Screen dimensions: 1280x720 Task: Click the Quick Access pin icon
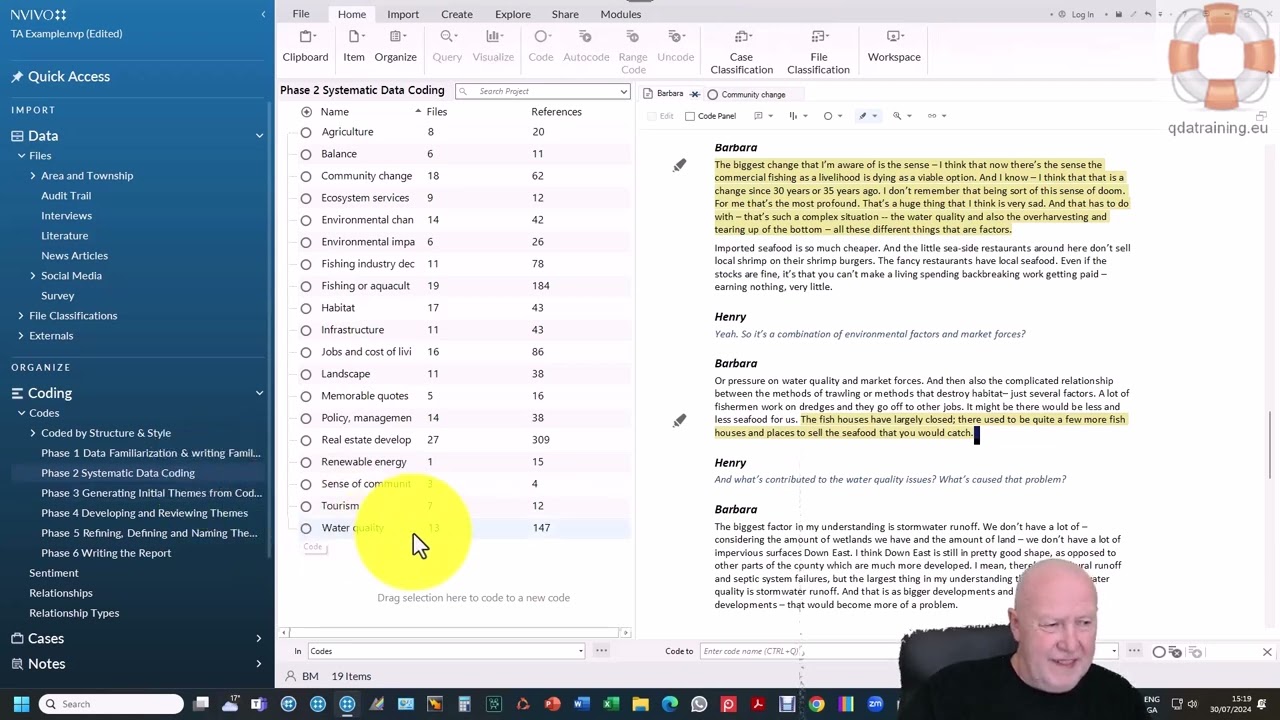coord(17,77)
